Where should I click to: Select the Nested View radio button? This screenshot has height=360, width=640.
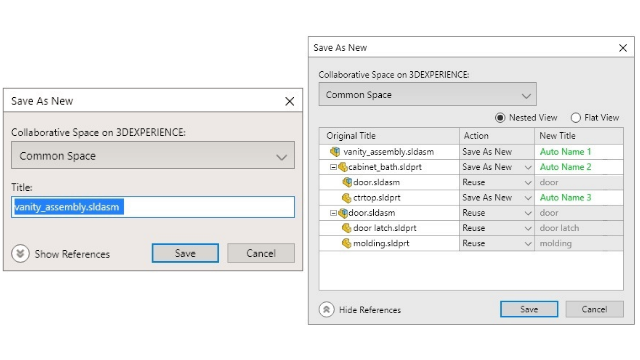500,118
